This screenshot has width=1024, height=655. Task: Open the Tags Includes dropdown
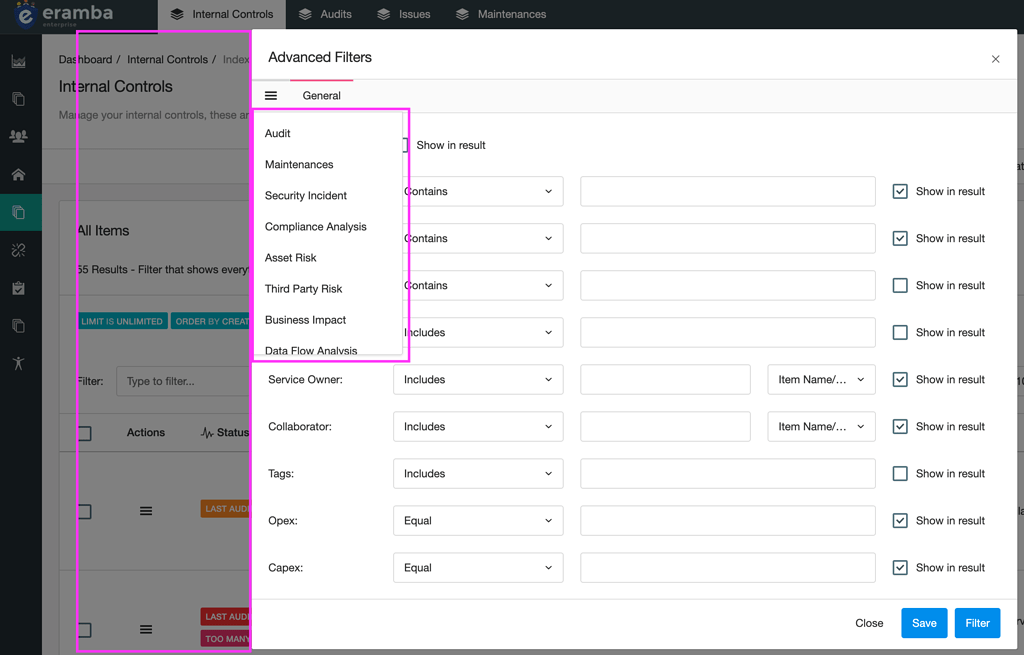tap(478, 473)
